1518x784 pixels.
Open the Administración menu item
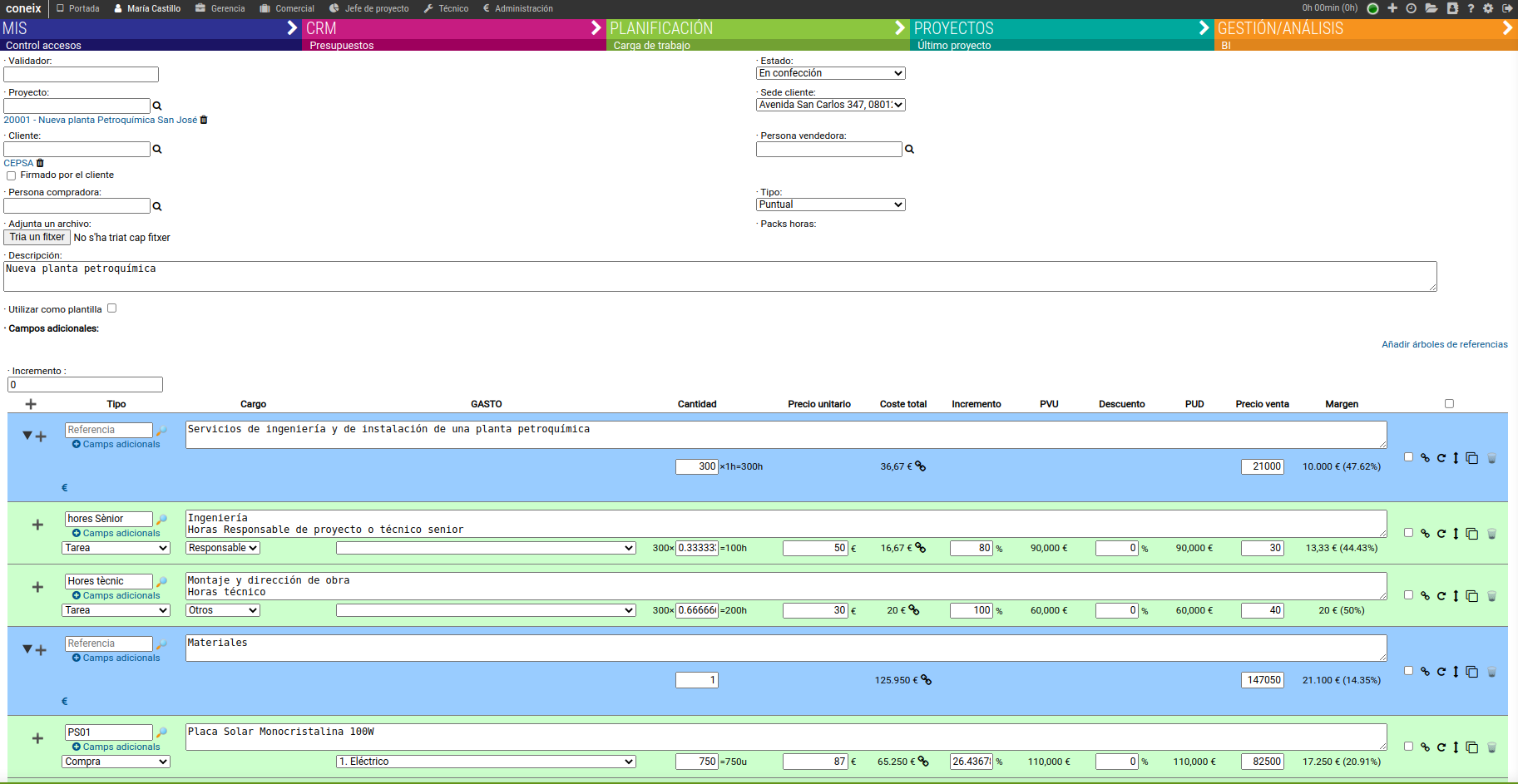[517, 8]
